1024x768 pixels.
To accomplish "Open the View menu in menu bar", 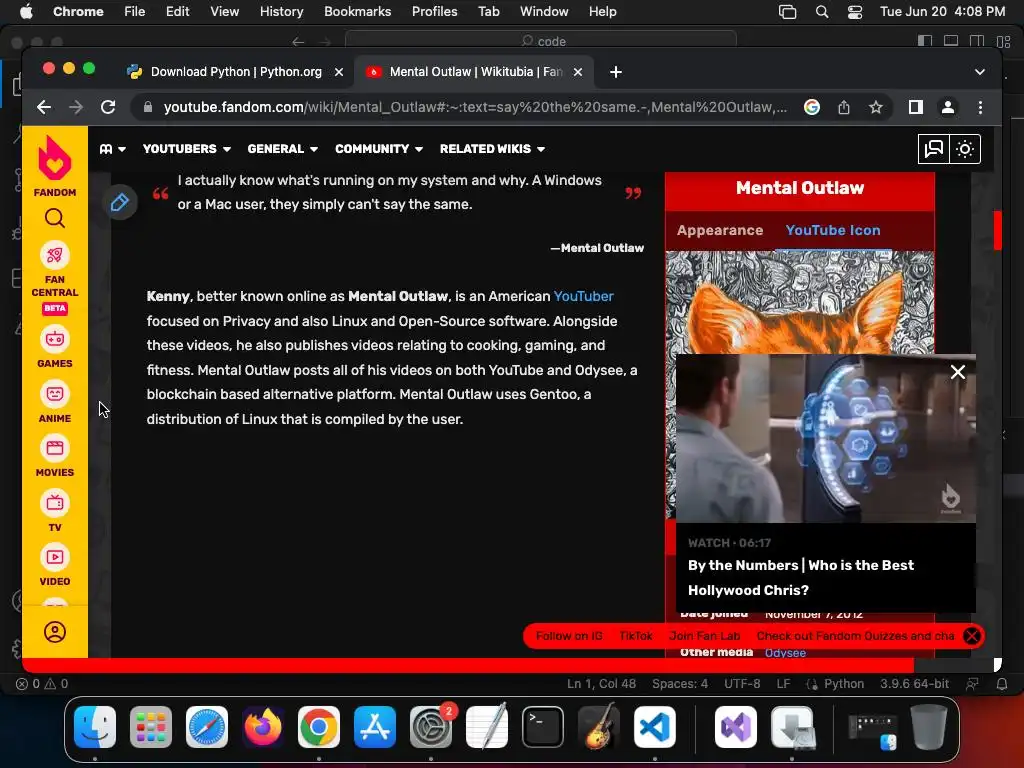I will coord(224,12).
